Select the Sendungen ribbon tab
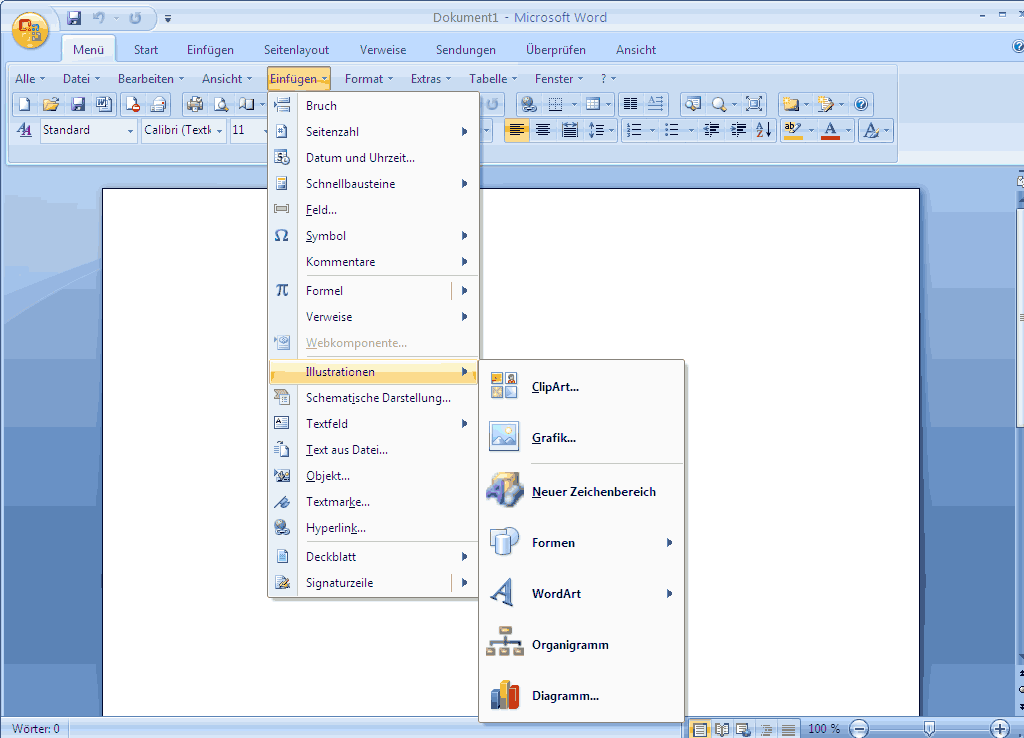The height and width of the screenshot is (738, 1024). coord(466,50)
